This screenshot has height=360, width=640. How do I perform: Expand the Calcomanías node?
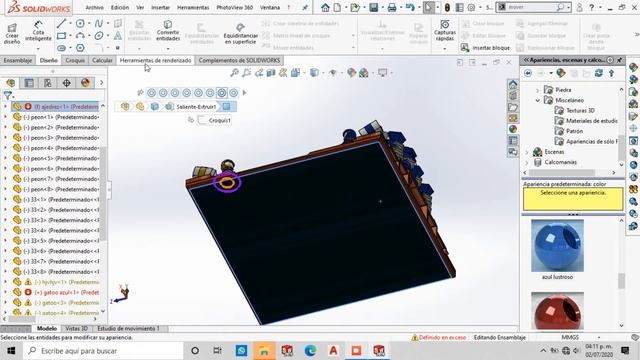click(527, 162)
